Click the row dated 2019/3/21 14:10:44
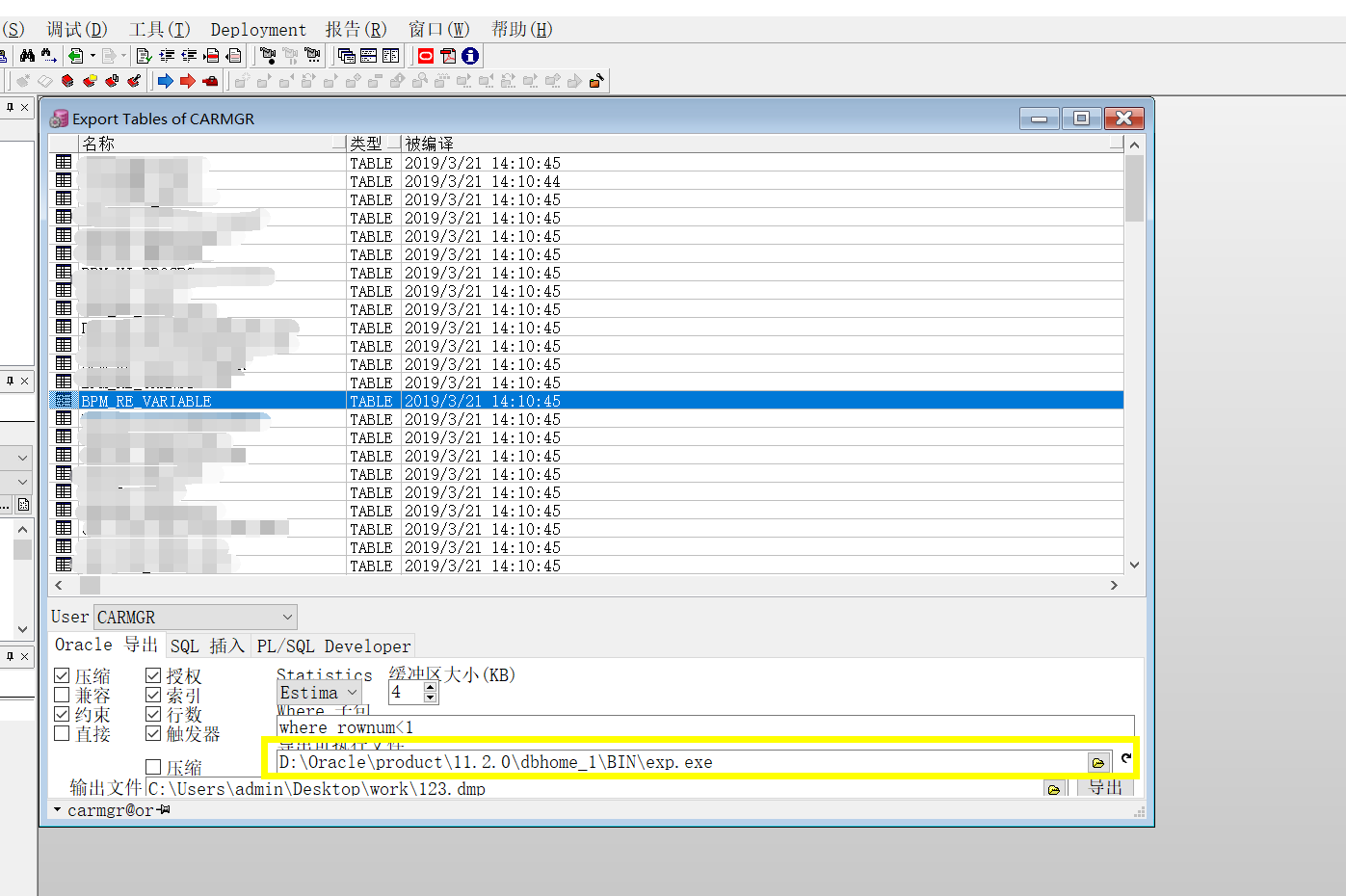 point(586,181)
